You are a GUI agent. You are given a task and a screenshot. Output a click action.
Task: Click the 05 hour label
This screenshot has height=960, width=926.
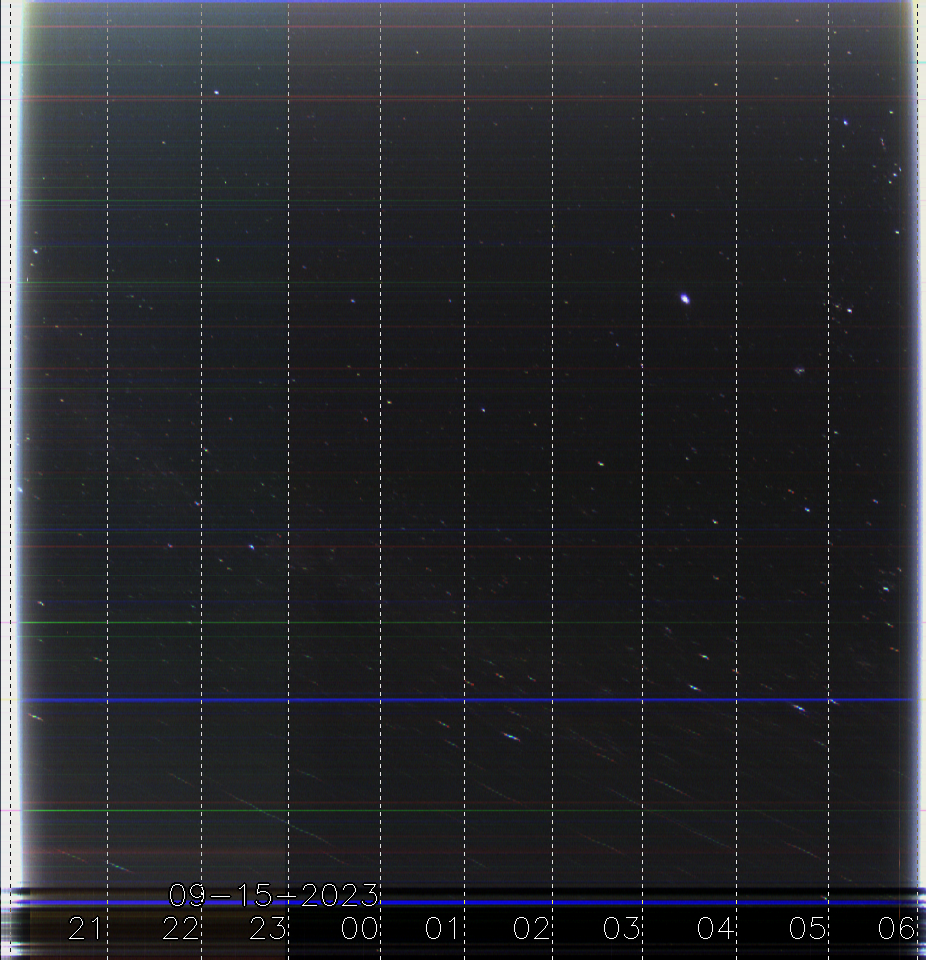click(807, 928)
